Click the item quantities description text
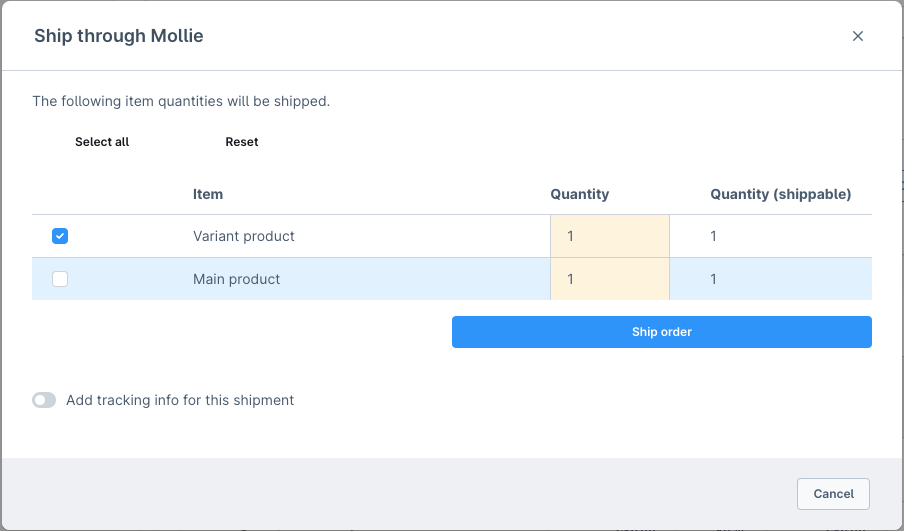This screenshot has height=531, width=904. coord(181,101)
